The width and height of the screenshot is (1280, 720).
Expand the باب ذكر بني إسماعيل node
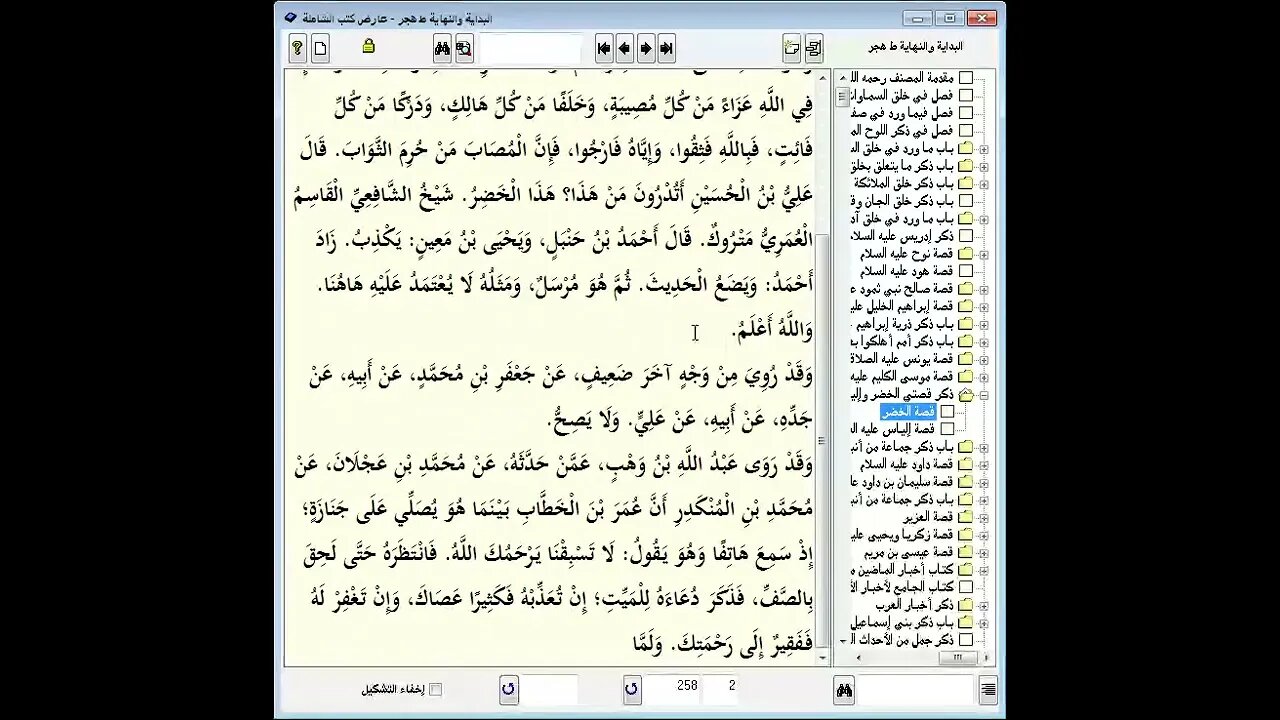click(x=984, y=622)
